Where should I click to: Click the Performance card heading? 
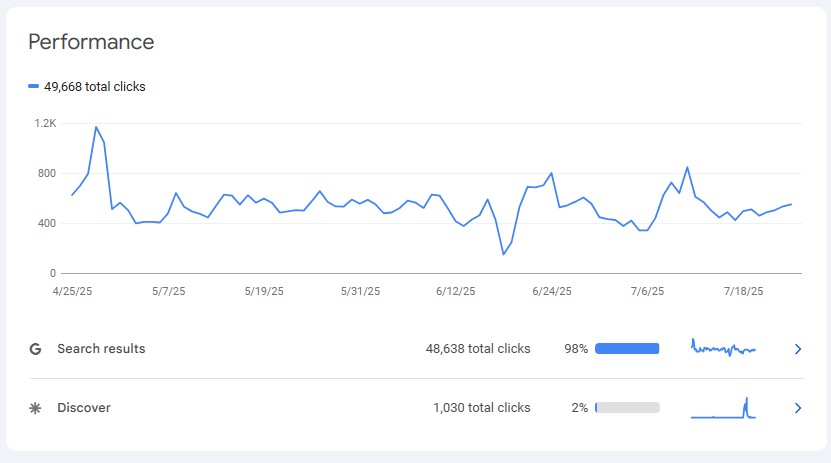(x=91, y=42)
